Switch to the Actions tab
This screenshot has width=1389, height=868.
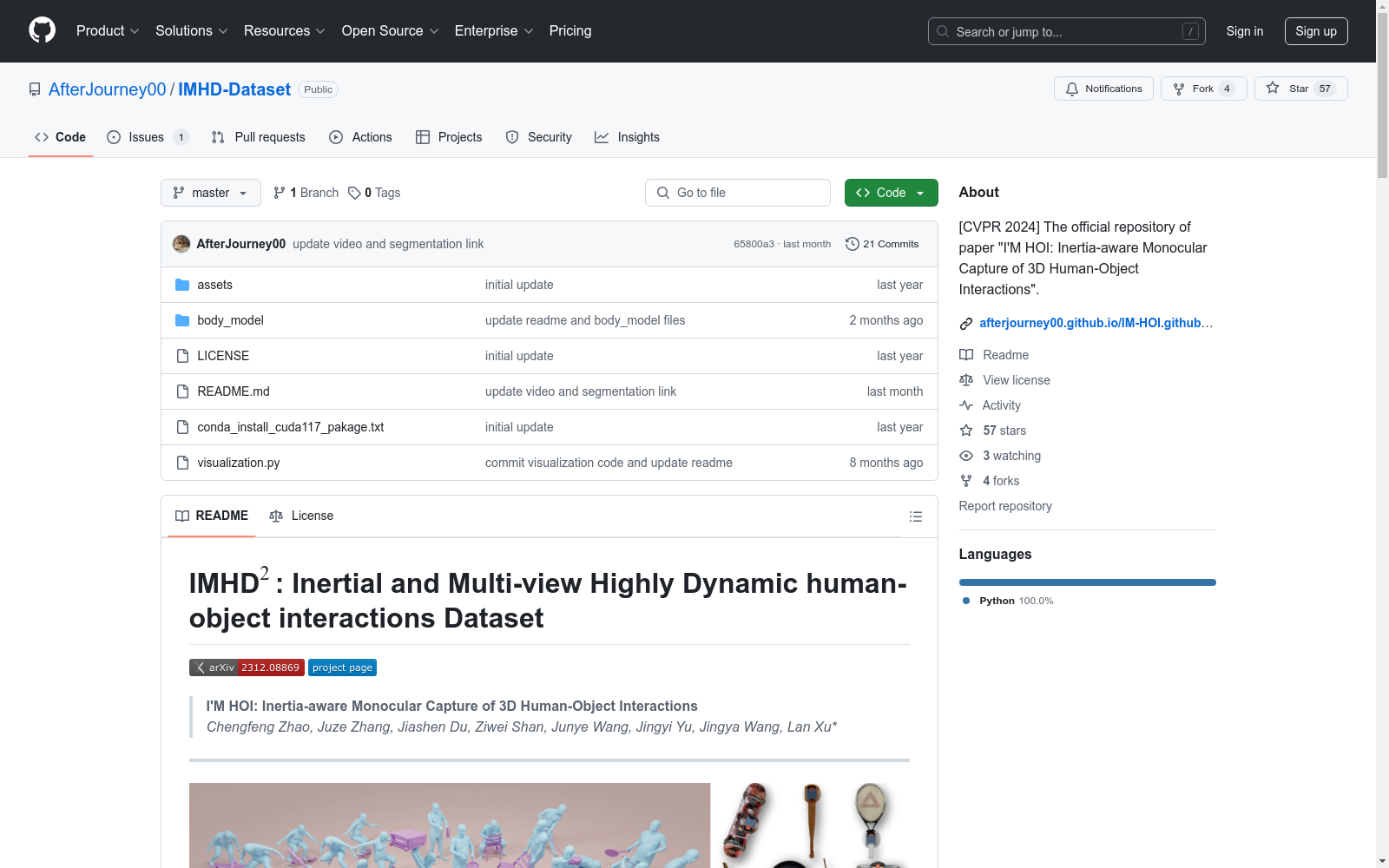pyautogui.click(x=360, y=137)
